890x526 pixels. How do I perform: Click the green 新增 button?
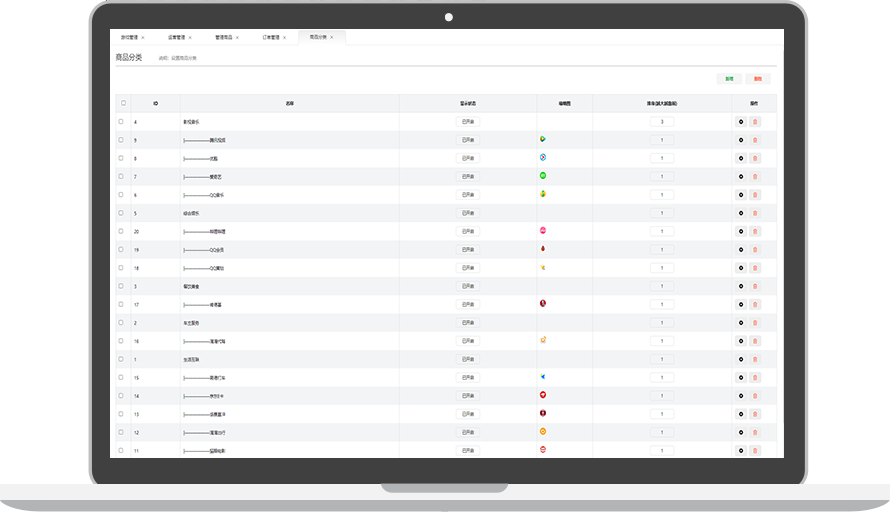[x=729, y=78]
